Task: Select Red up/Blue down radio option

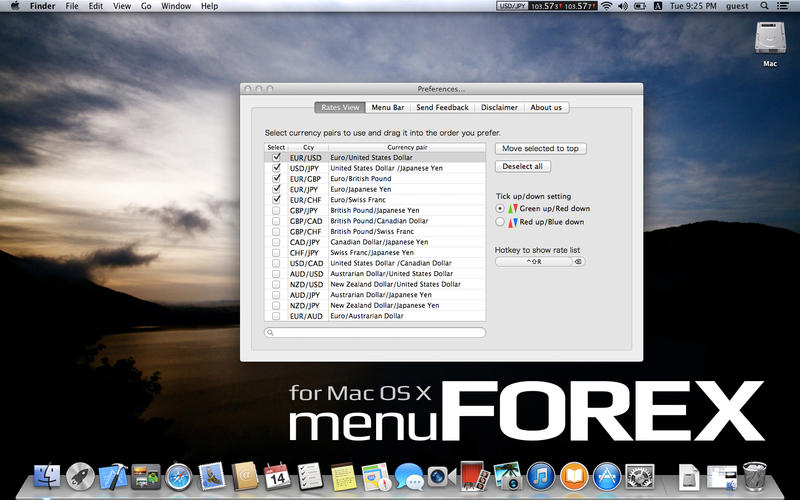Action: point(500,222)
